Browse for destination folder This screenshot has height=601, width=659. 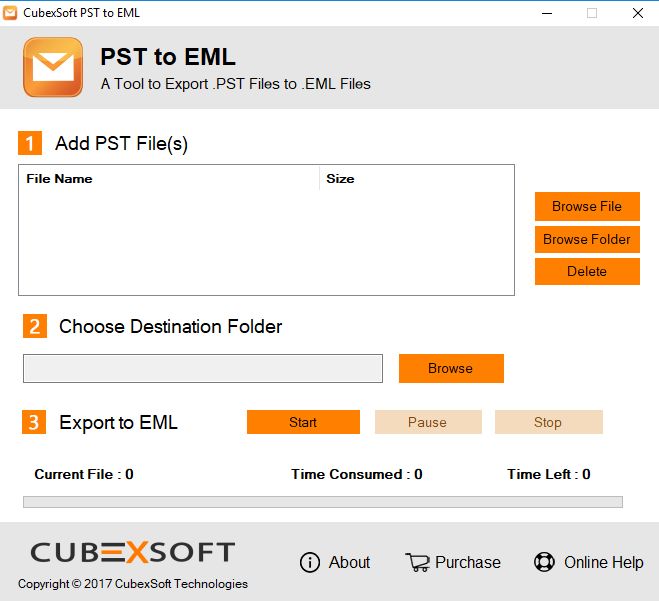point(451,369)
